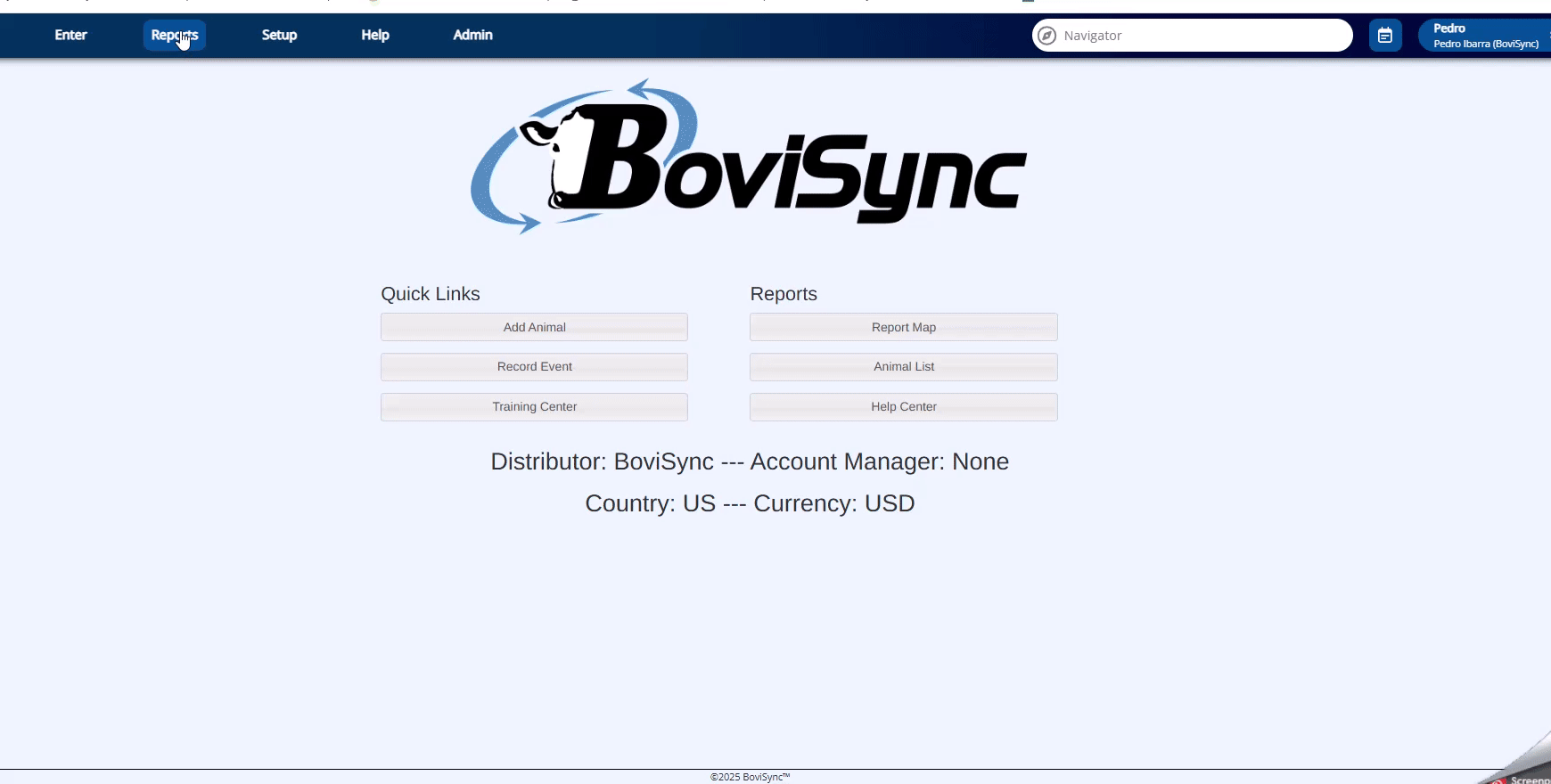
Task: Open the Setup menu
Action: coord(279,35)
